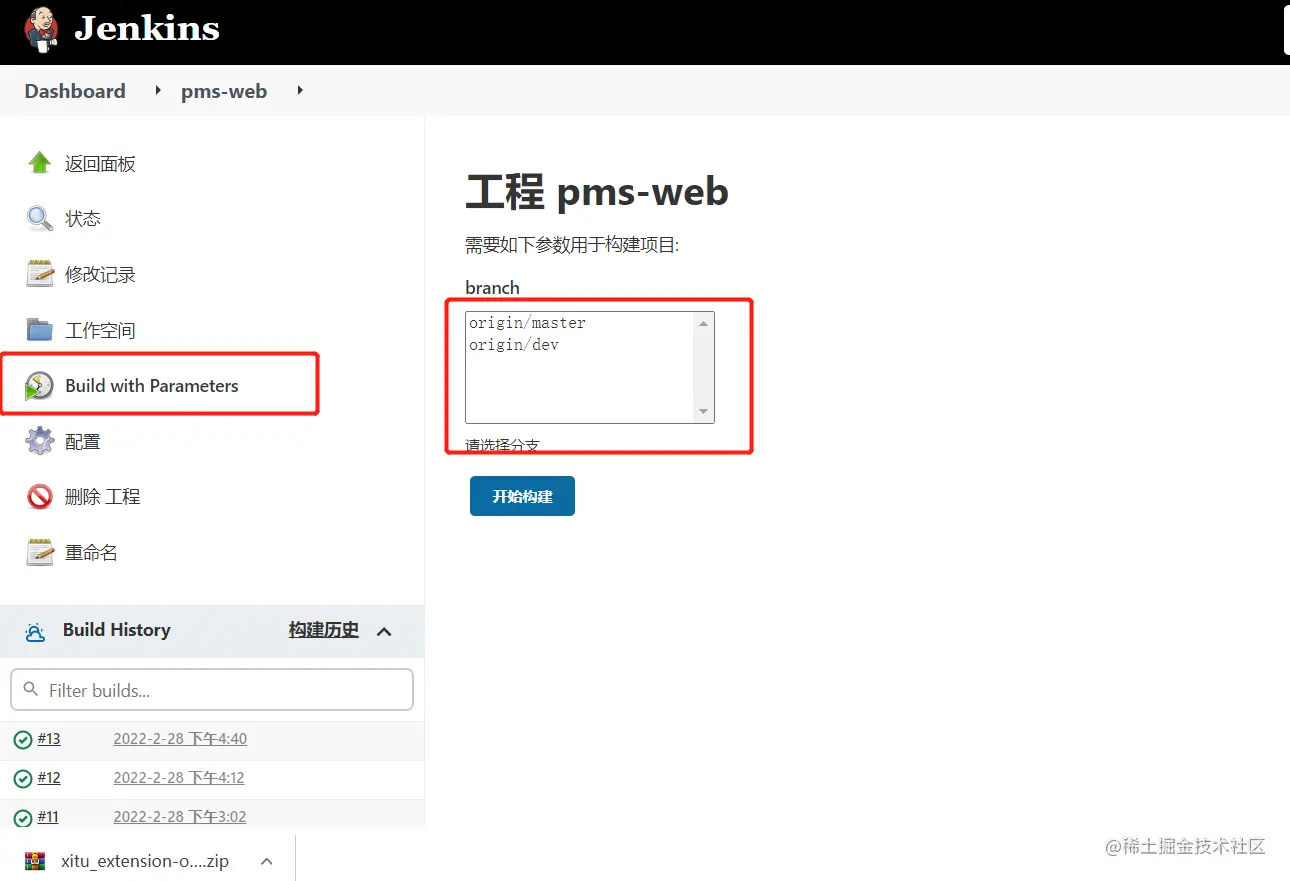
Task: Open build #13 link
Action: 49,739
